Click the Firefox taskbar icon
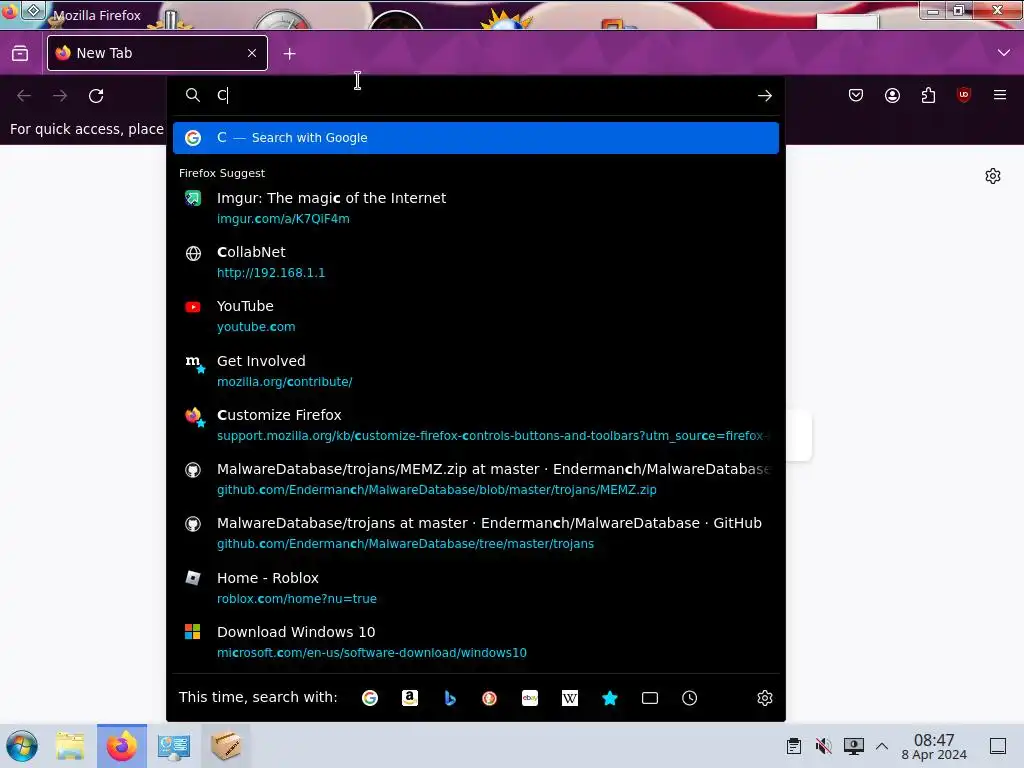 click(x=122, y=746)
